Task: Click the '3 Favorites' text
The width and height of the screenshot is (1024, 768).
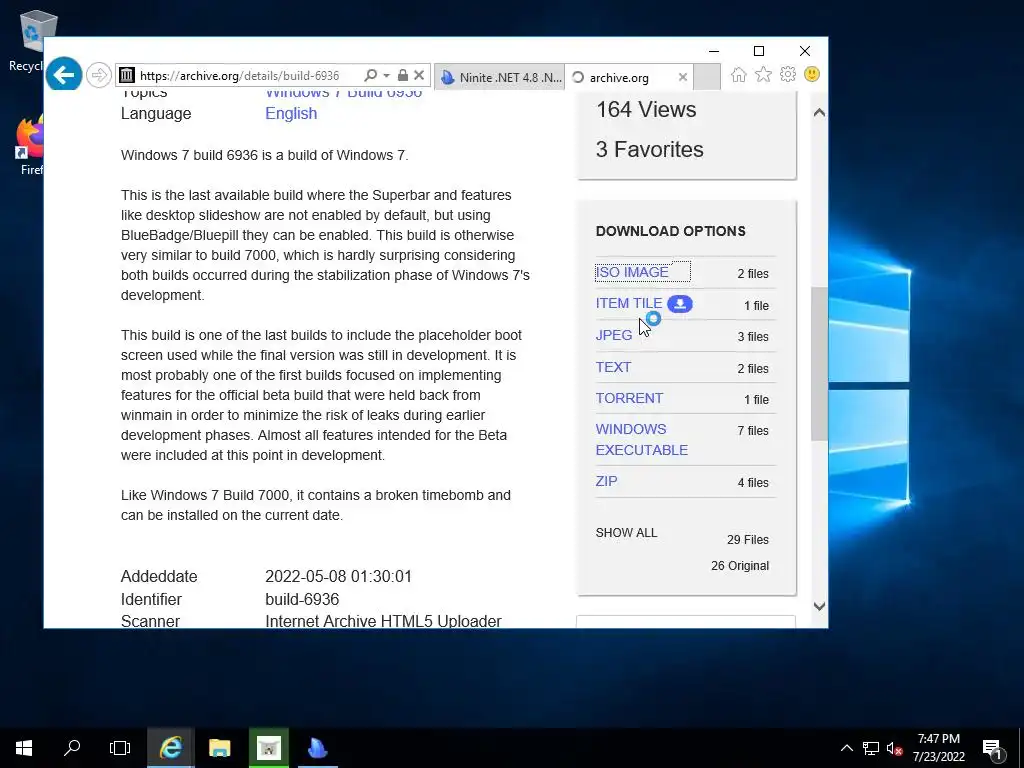Action: click(x=649, y=149)
